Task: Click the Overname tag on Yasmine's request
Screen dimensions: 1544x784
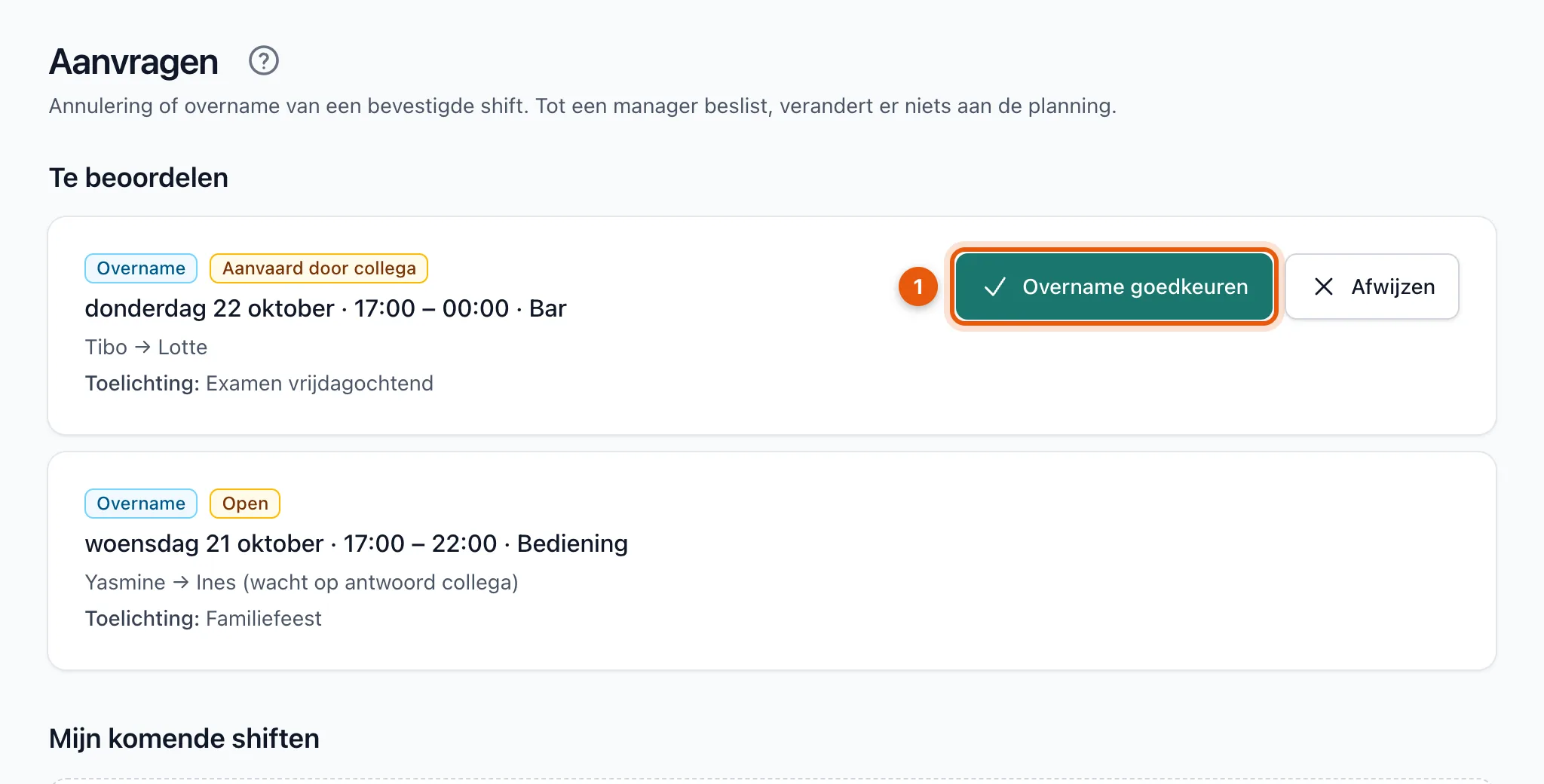Action: [x=141, y=504]
